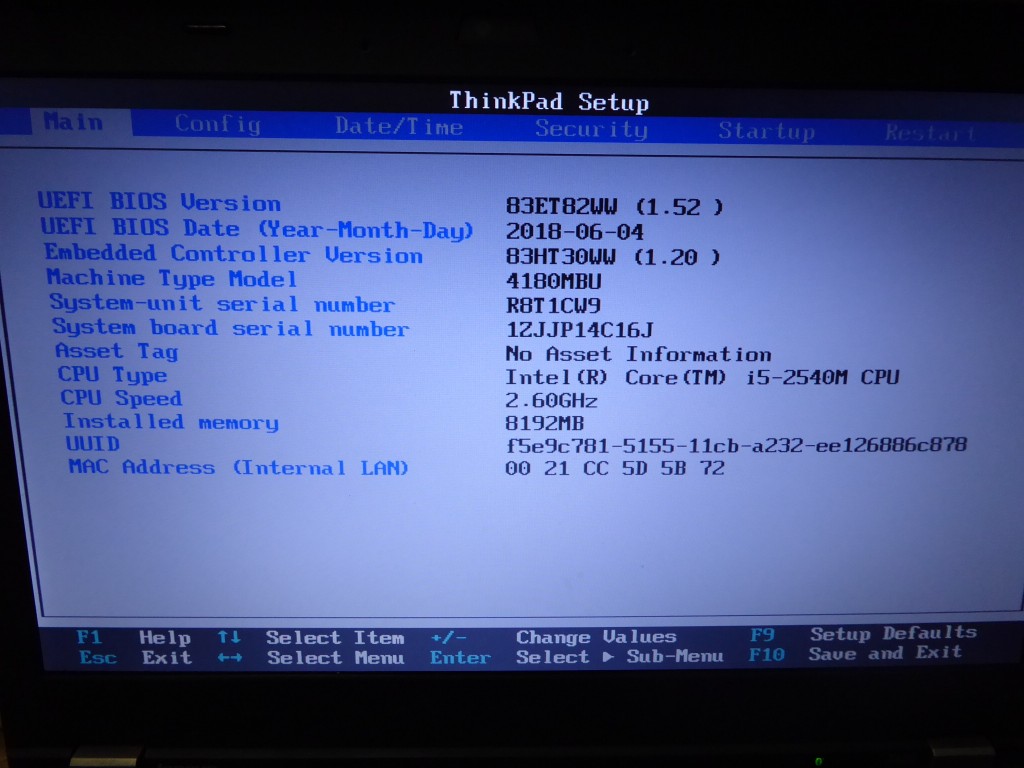The height and width of the screenshot is (768, 1024).
Task: Click the Select Item legend text
Action: [335, 637]
